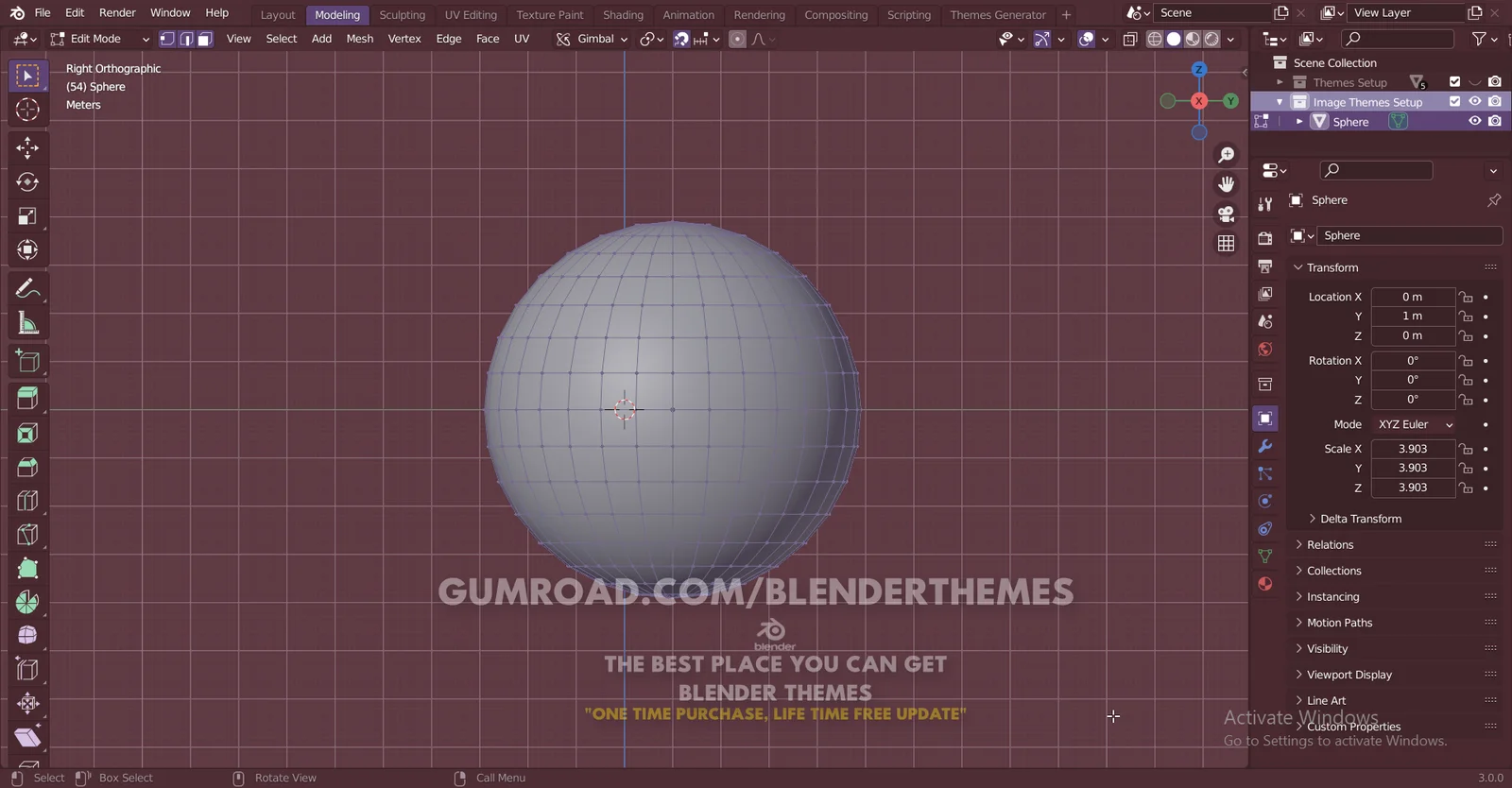Toggle Image Themes Setup collection checkbox
Image resolution: width=1512 pixels, height=788 pixels.
point(1455,101)
